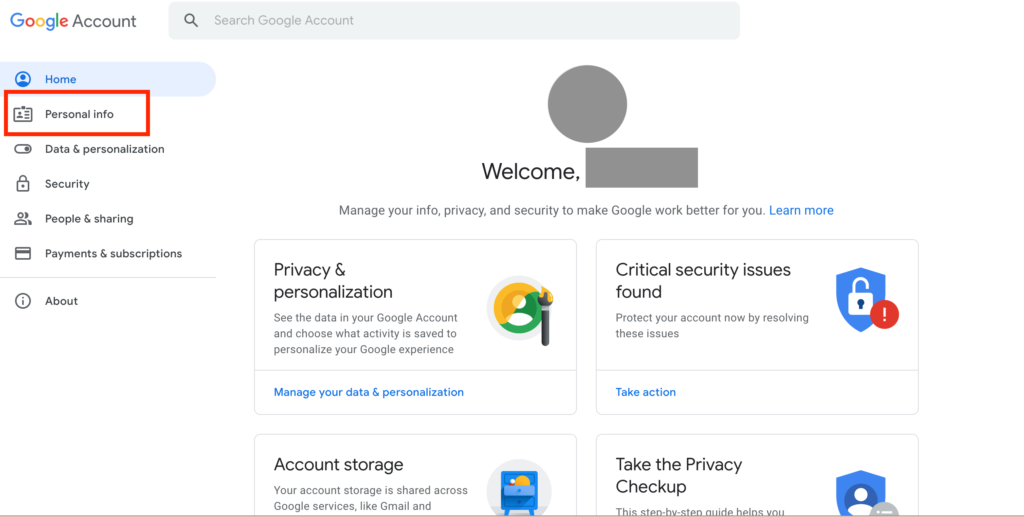Screen dimensions: 1024x517
Task: Click the Payments credit card icon
Action: pos(23,254)
